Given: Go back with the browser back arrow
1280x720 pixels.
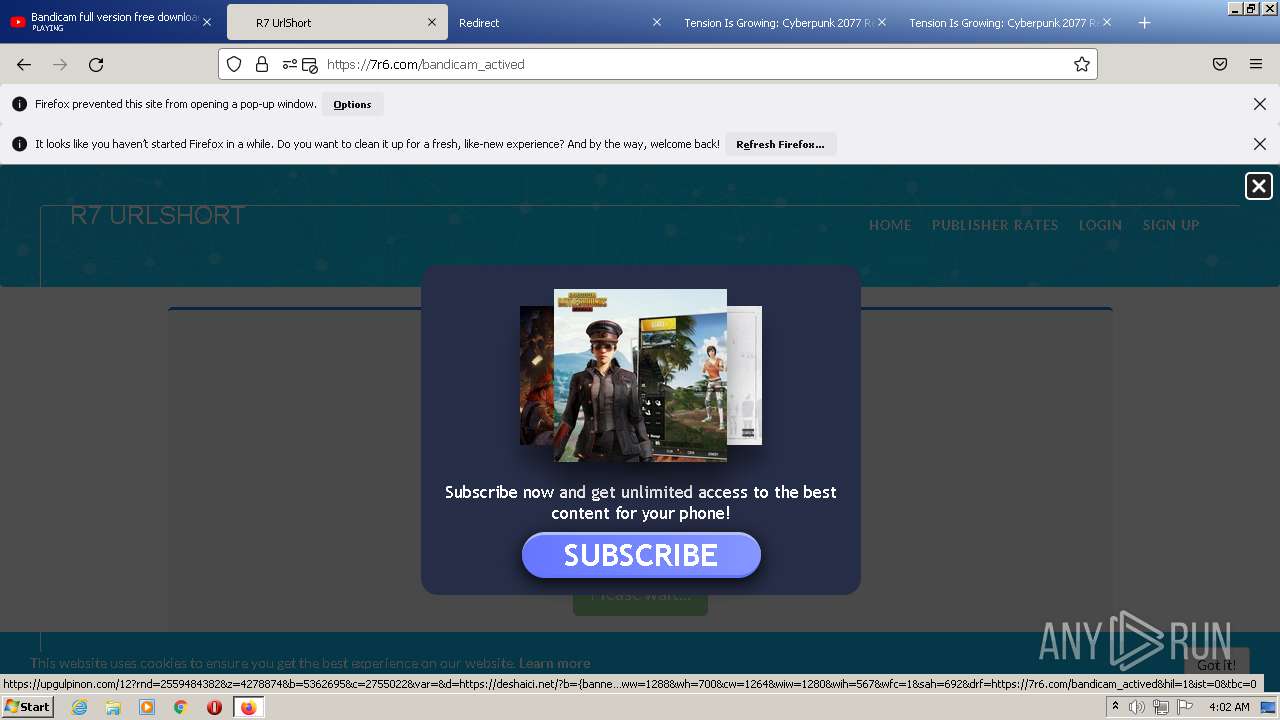Looking at the screenshot, I should [24, 64].
